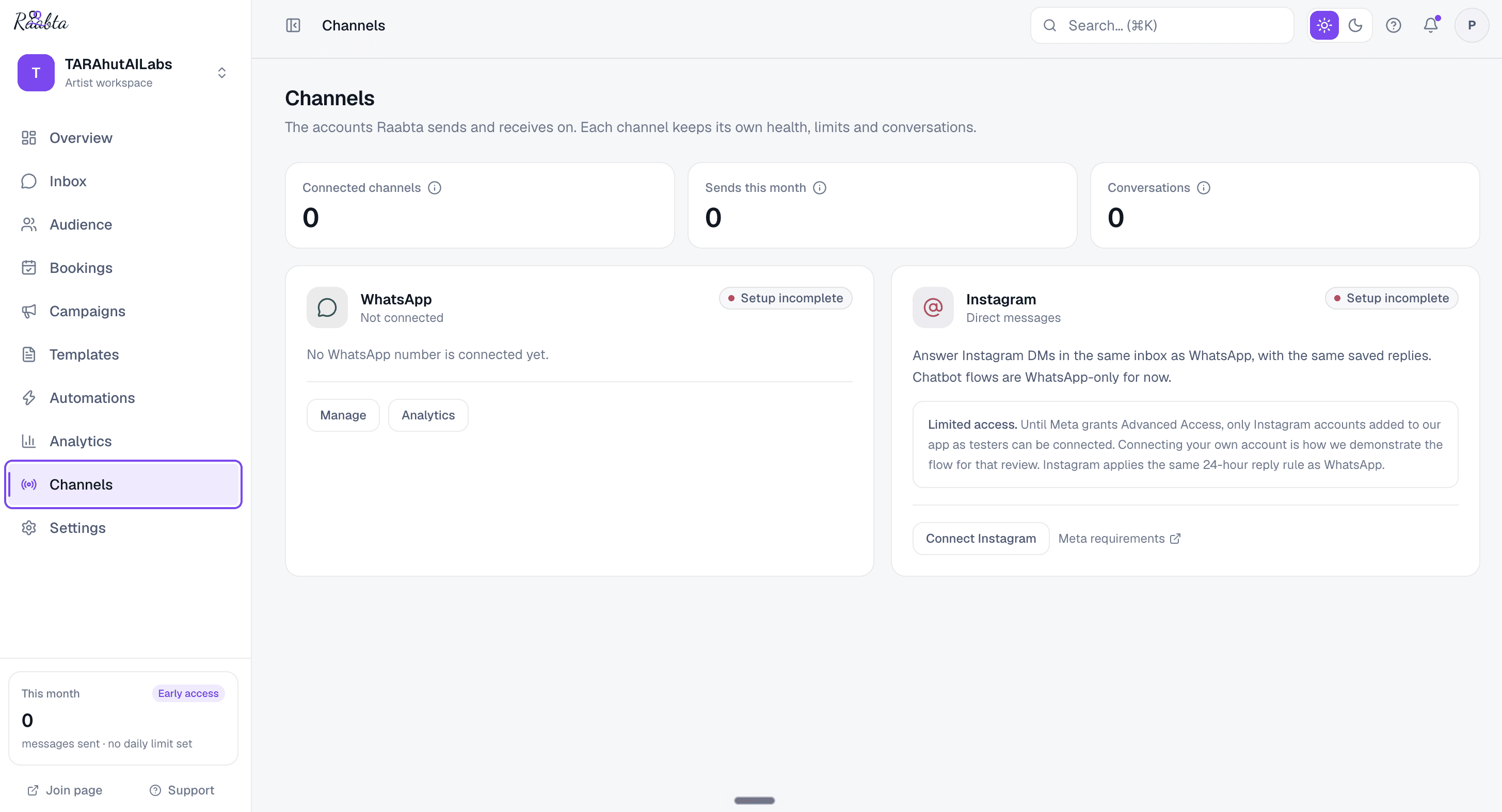The width and height of the screenshot is (1502, 812).
Task: Open the Support link
Action: click(182, 790)
